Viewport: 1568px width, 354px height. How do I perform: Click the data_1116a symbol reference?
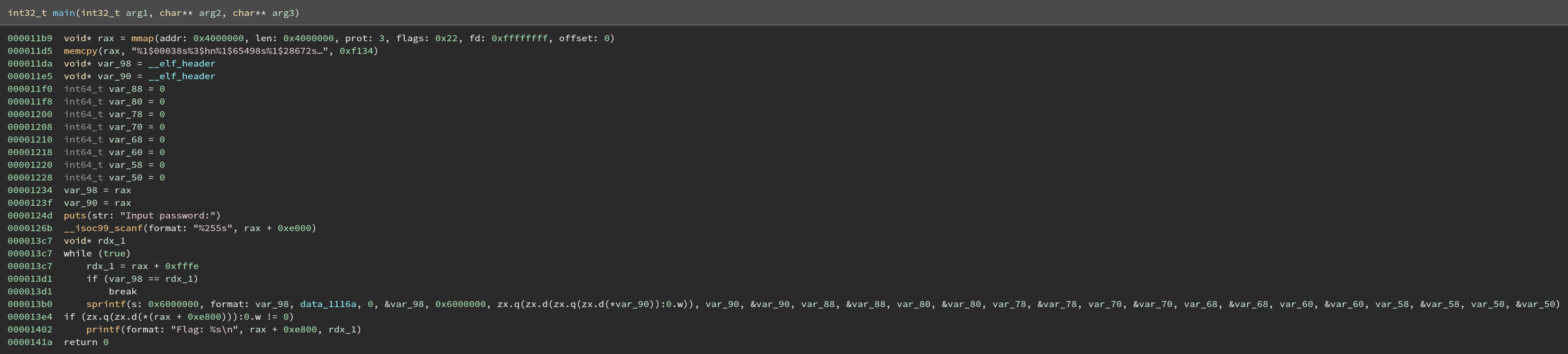point(328,304)
